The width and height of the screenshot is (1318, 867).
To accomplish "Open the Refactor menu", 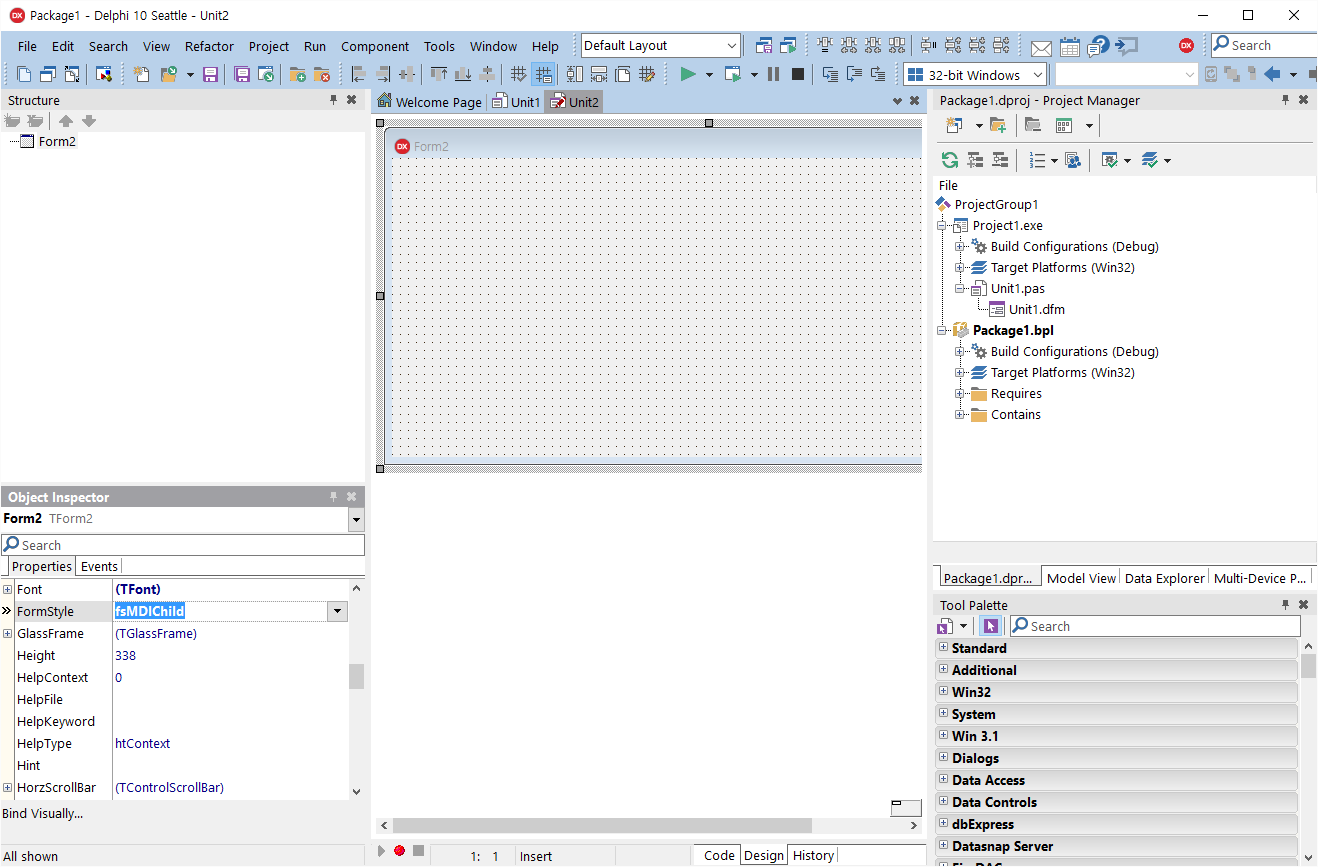I will point(209,46).
